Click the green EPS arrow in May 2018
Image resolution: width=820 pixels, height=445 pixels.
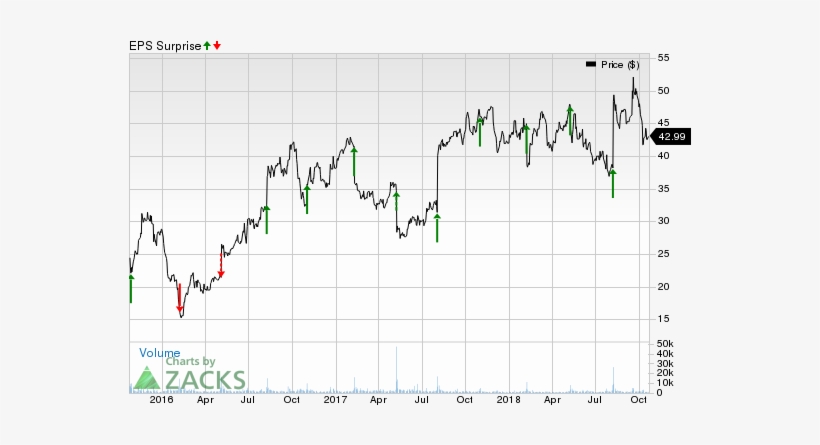point(570,121)
